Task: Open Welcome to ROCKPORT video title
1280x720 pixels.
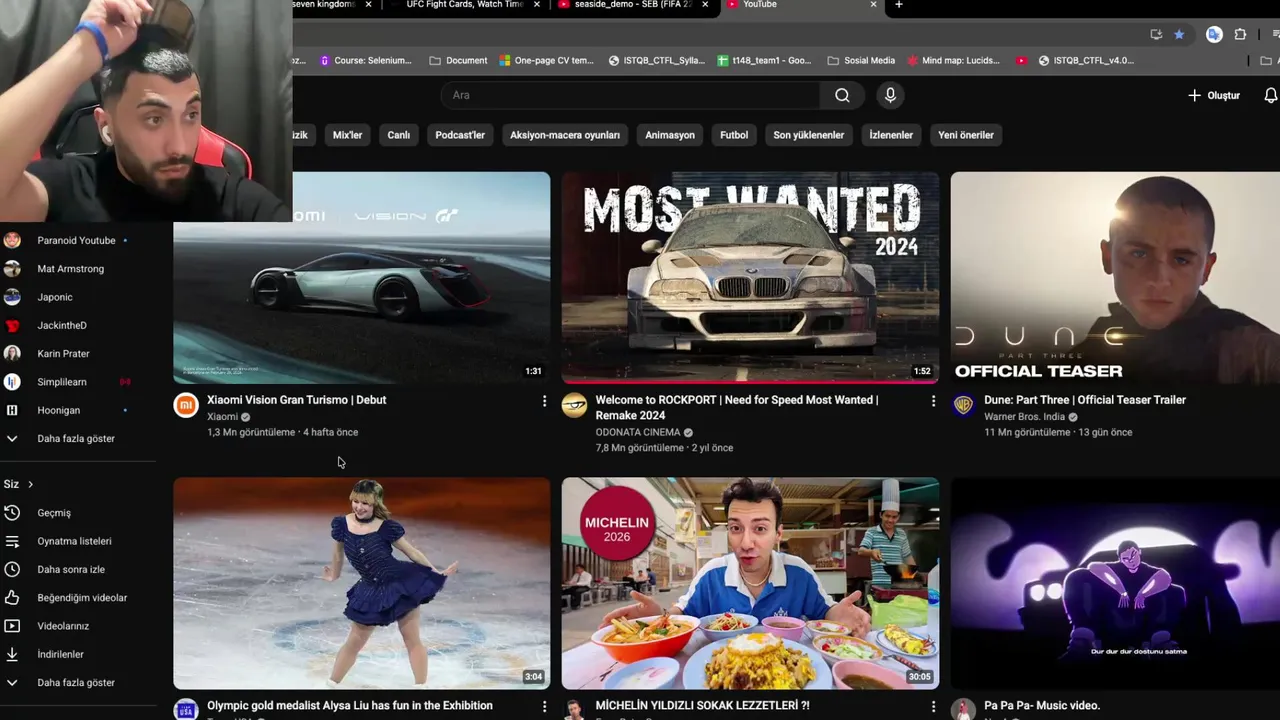Action: point(737,407)
